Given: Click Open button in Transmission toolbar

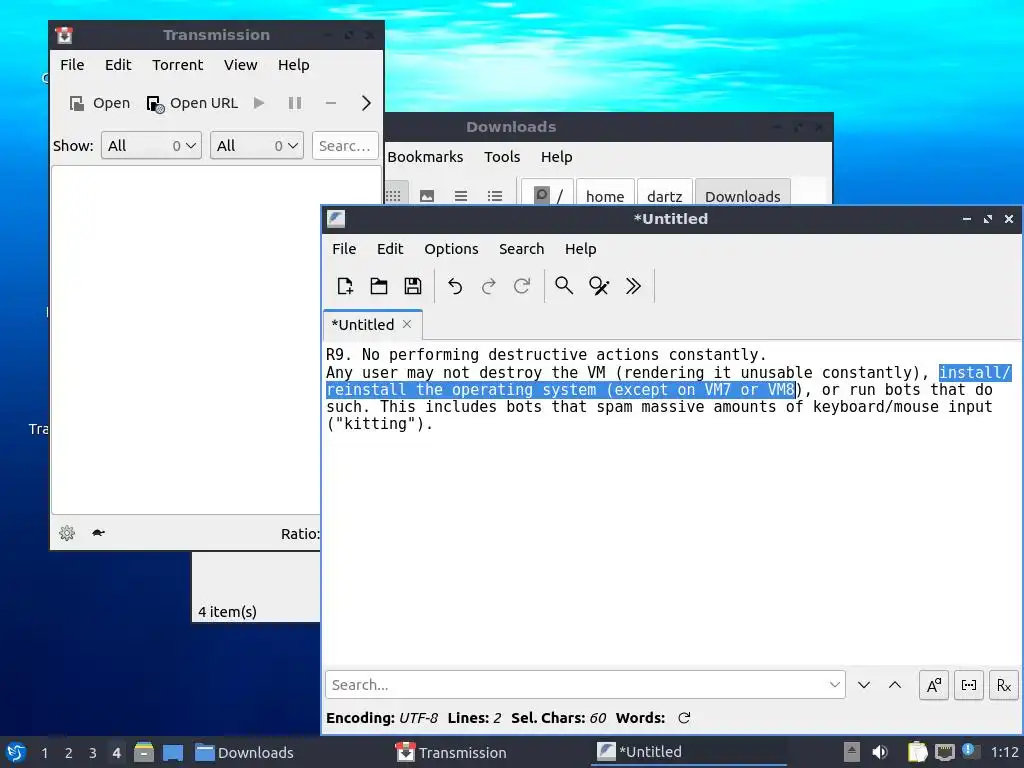Looking at the screenshot, I should tap(100, 103).
